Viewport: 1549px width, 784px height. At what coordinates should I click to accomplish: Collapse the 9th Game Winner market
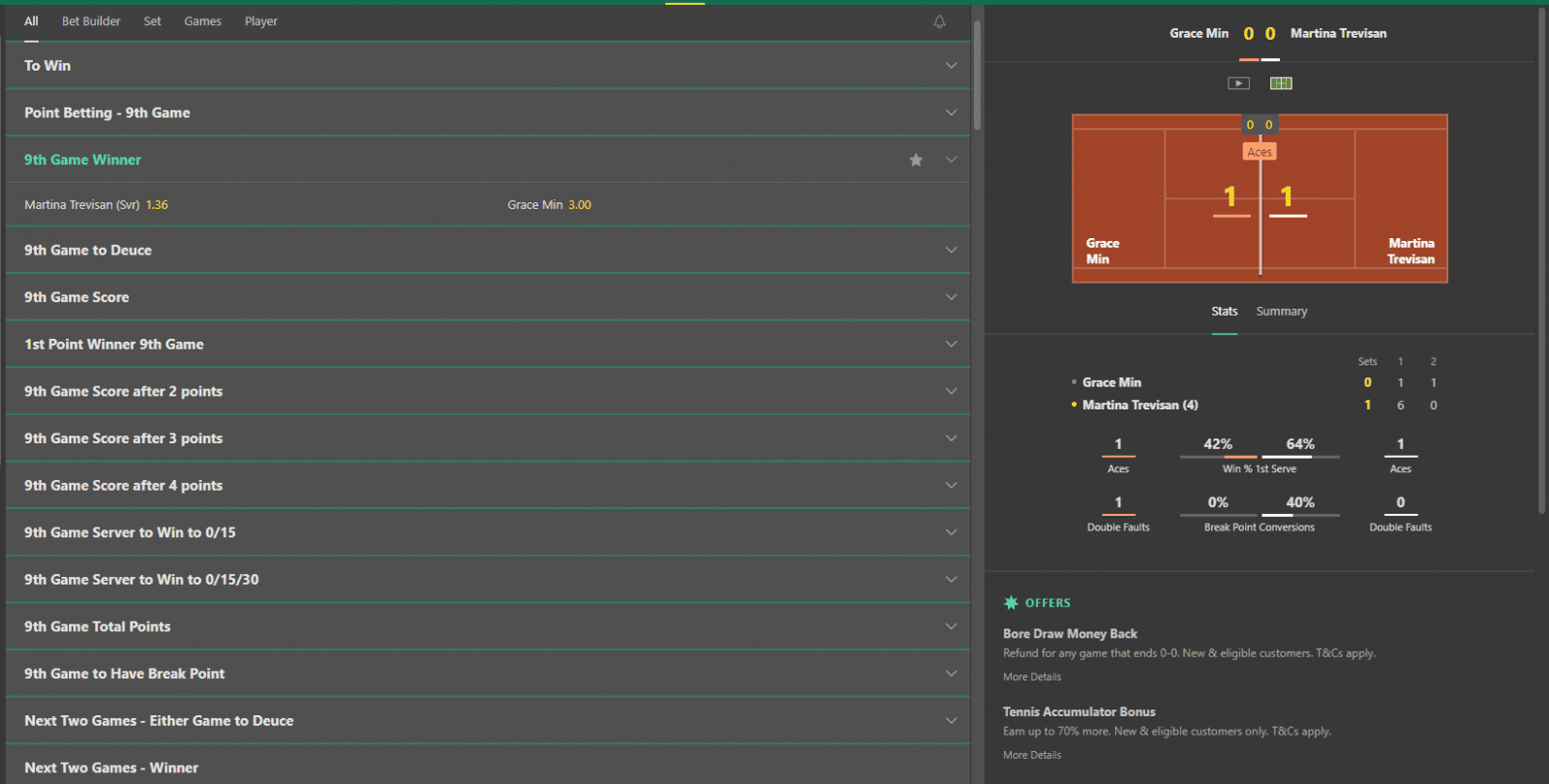(951, 160)
